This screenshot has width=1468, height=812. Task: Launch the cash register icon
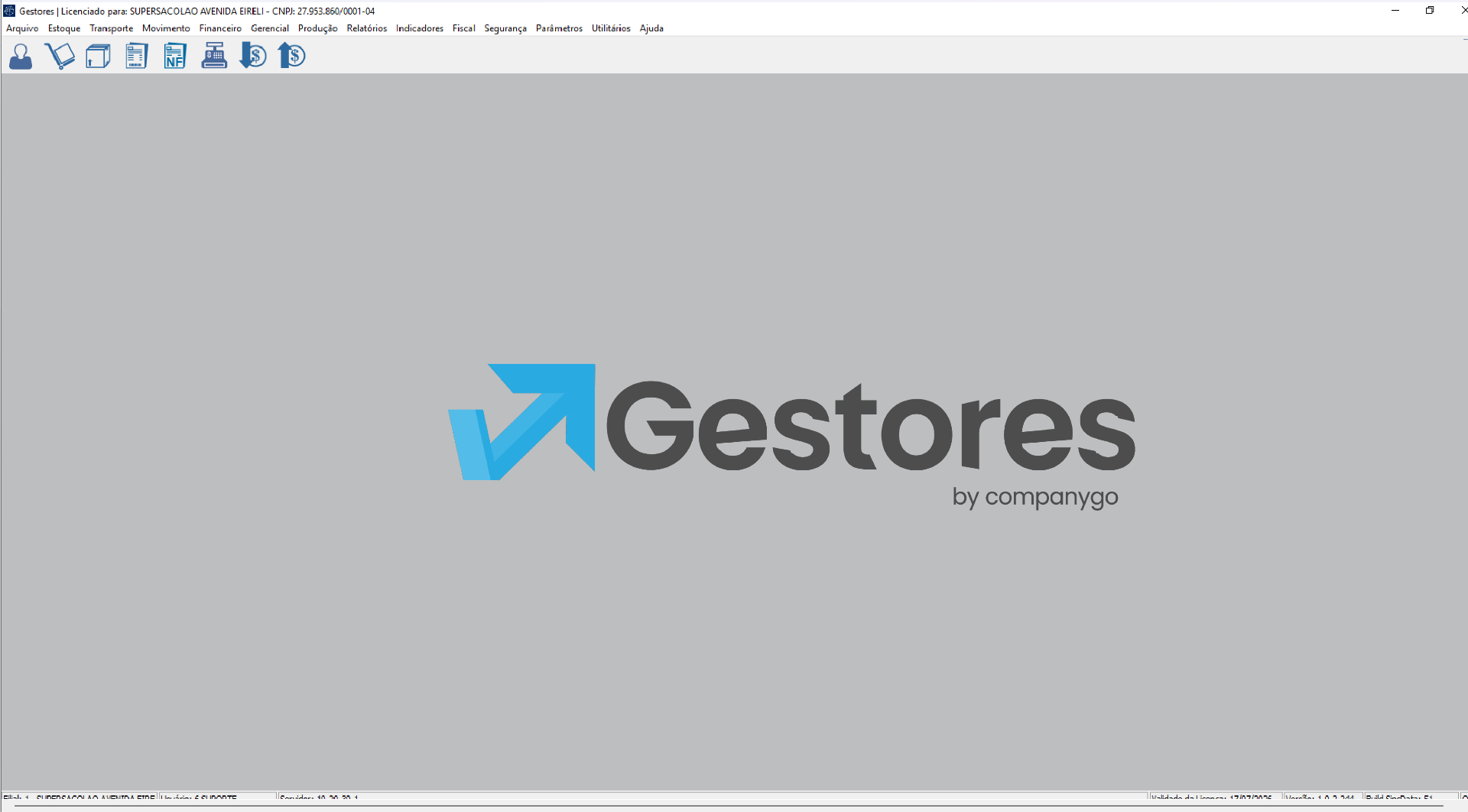pos(214,57)
